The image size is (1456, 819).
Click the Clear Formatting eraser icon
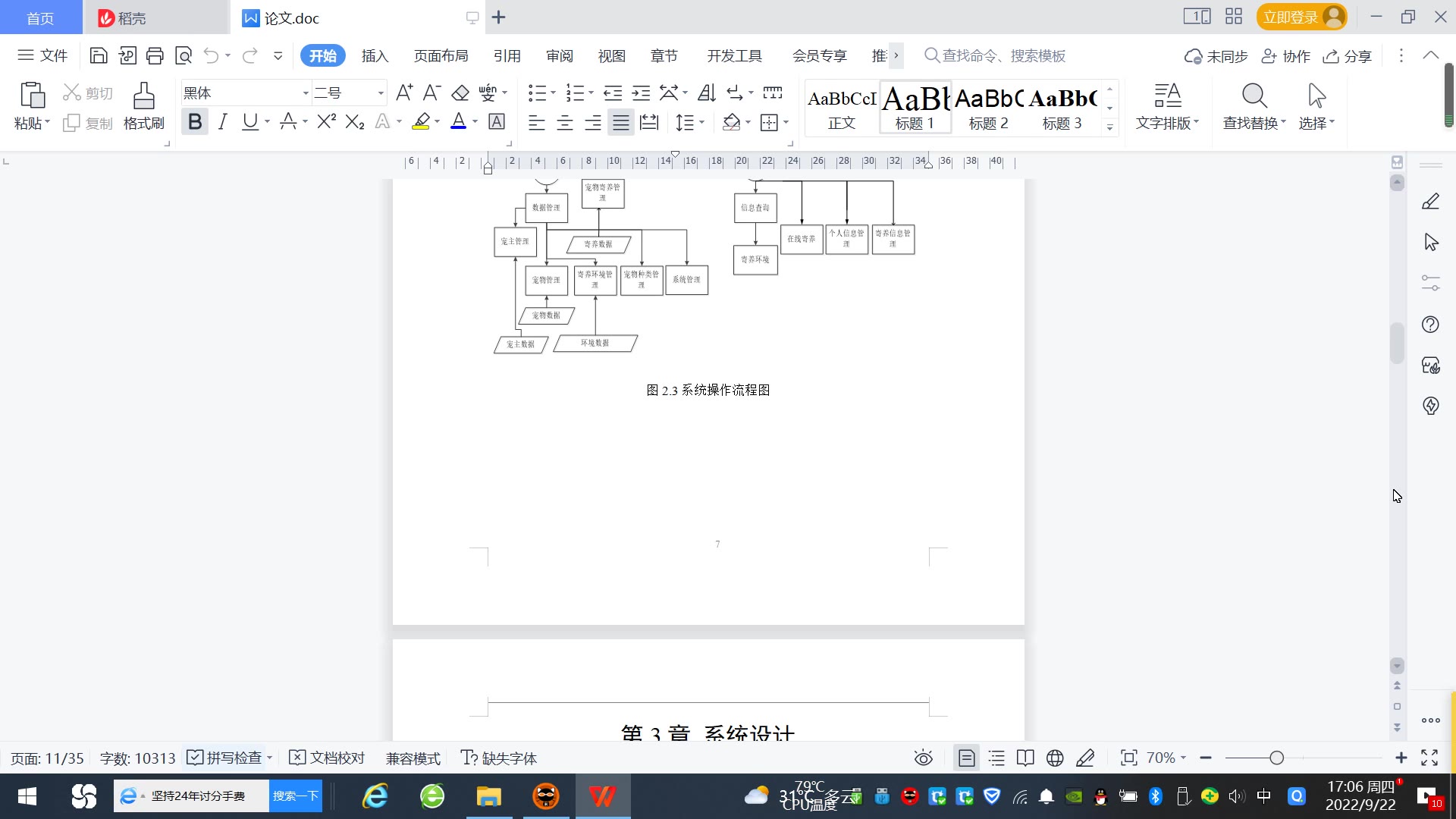tap(460, 93)
